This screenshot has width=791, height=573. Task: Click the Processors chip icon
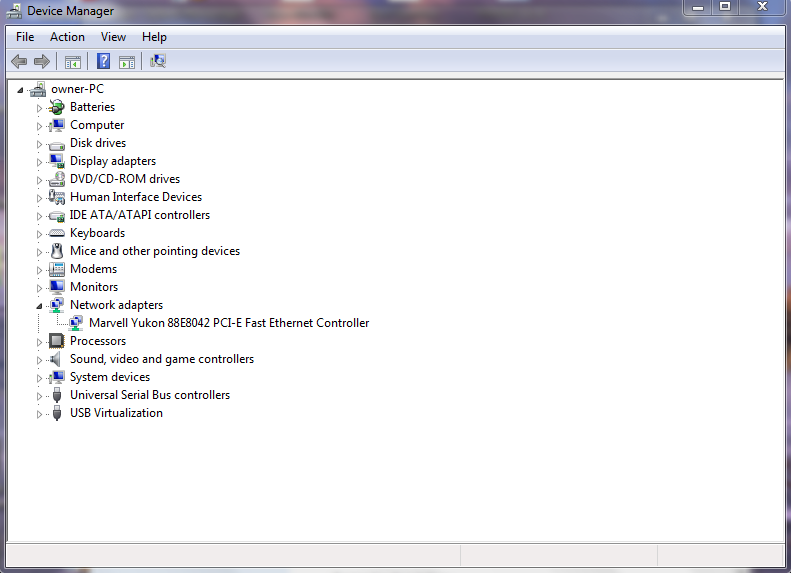56,341
